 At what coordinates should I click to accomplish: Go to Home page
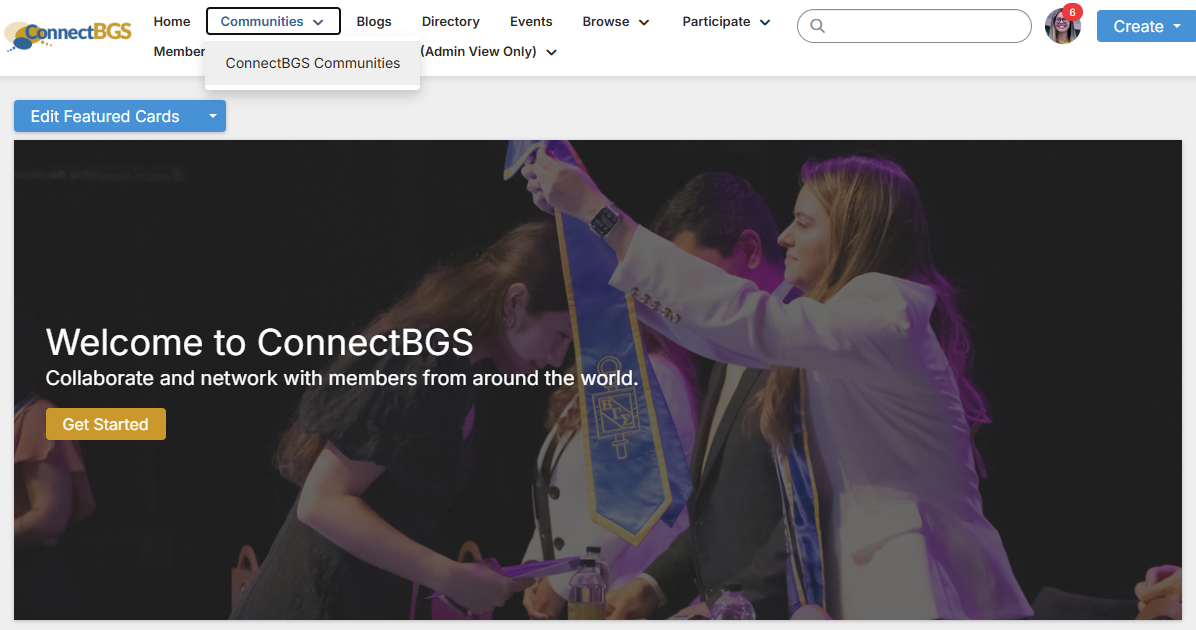tap(172, 21)
